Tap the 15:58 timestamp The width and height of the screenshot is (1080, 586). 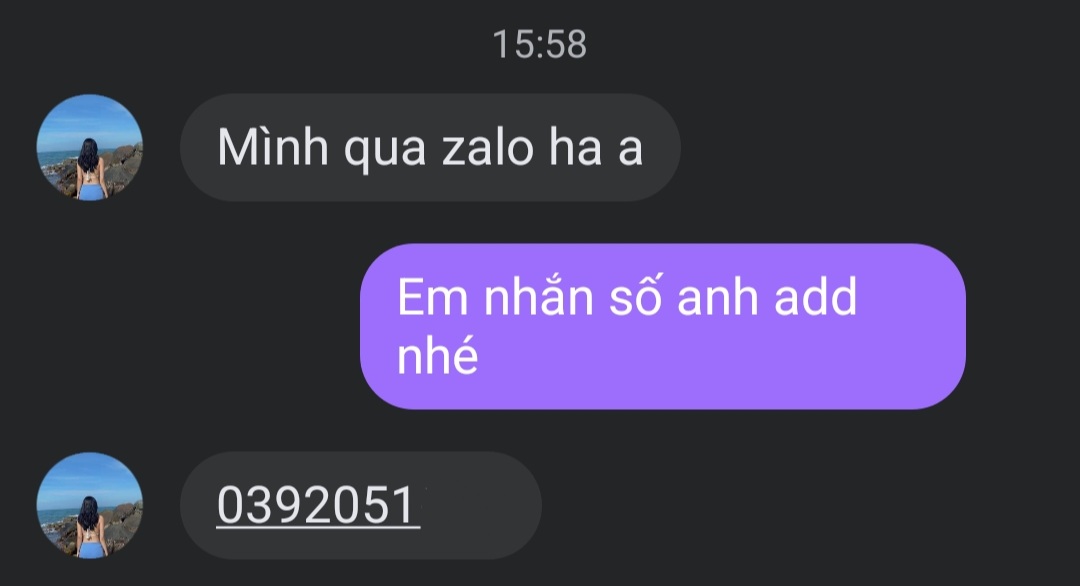(539, 45)
